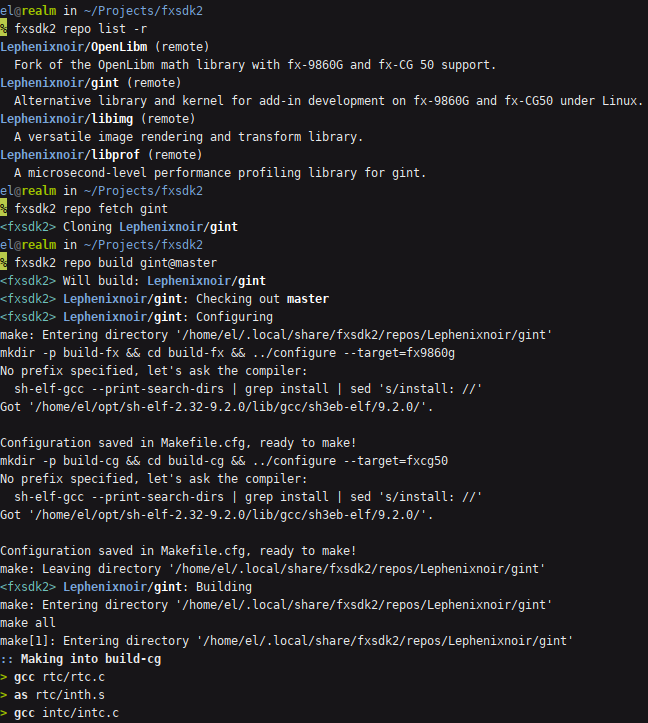
Task: Click the 'gcc intc/intc.c' line
Action: (x=59, y=712)
